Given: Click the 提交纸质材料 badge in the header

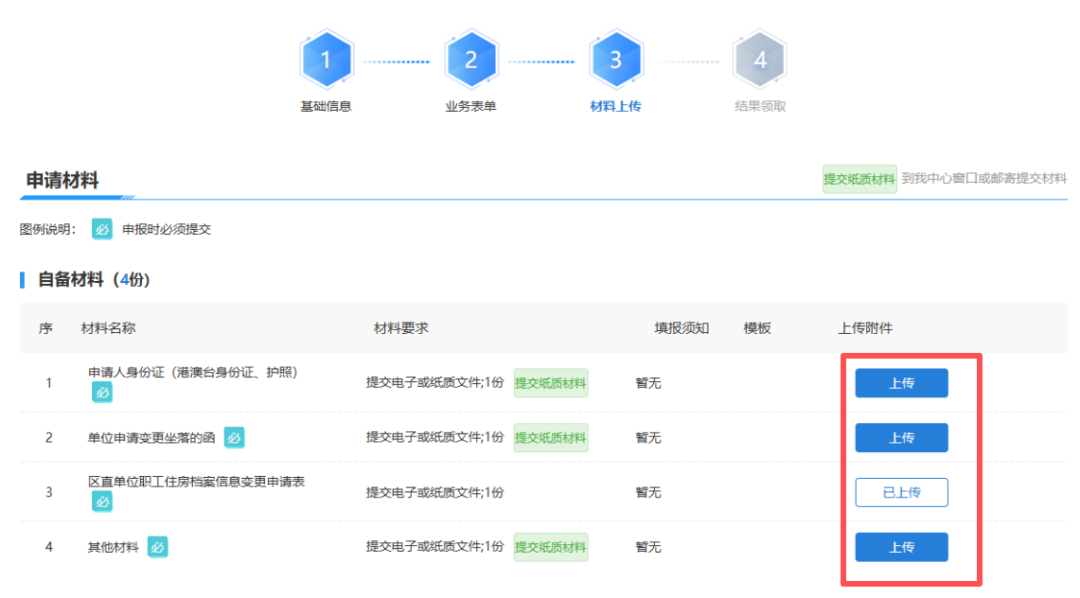Looking at the screenshot, I should (859, 179).
